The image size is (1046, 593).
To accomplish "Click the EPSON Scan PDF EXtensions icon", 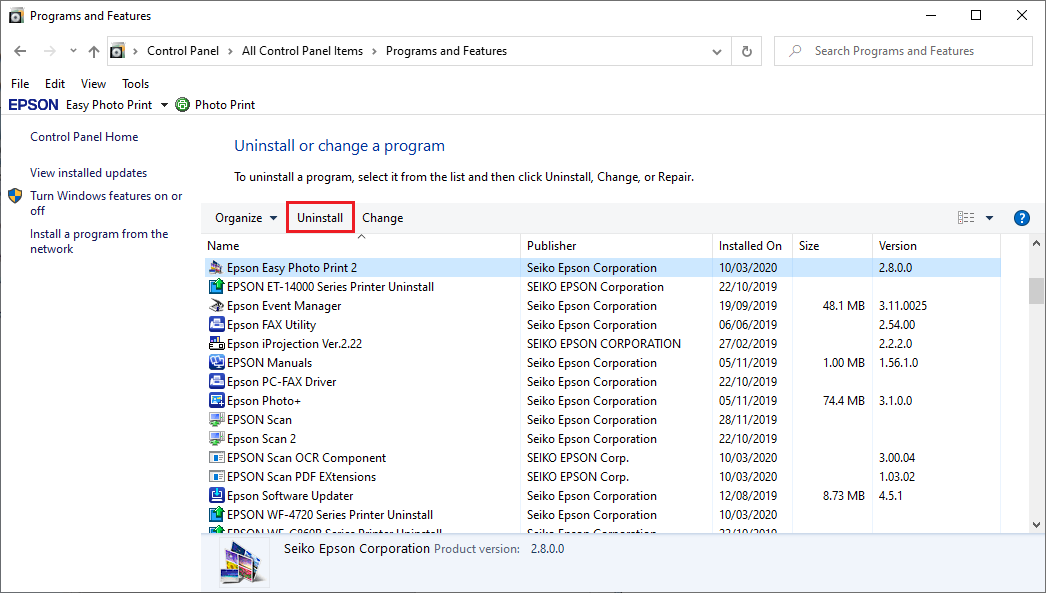I will [215, 477].
